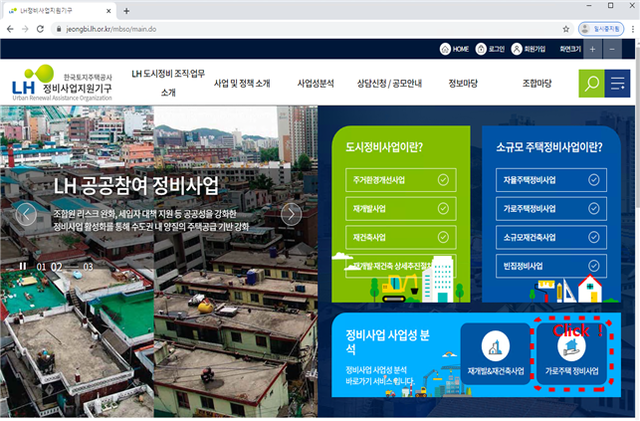Select 재개발사업 item
The image size is (640, 421).
[401, 209]
